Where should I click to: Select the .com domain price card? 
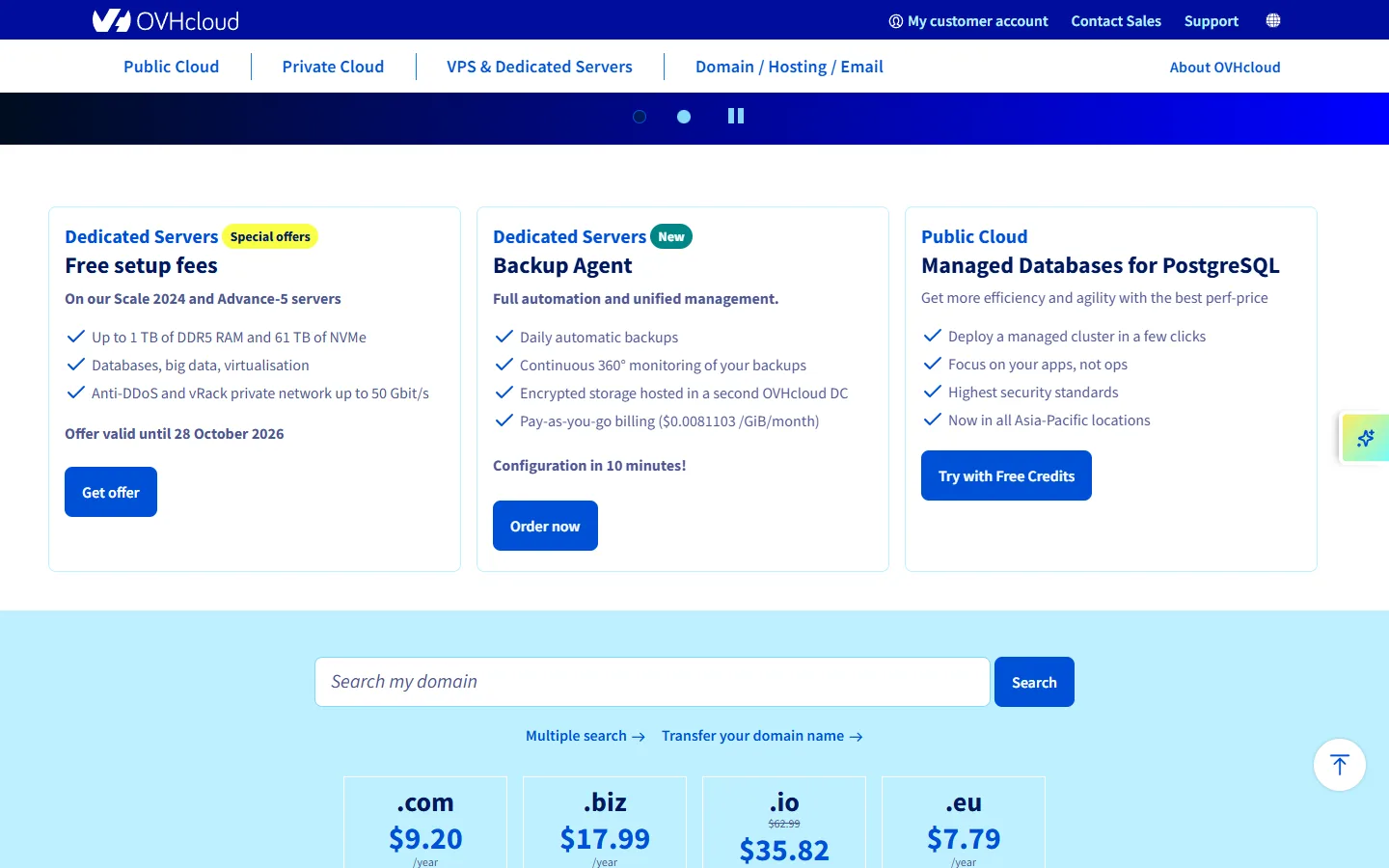(x=425, y=823)
